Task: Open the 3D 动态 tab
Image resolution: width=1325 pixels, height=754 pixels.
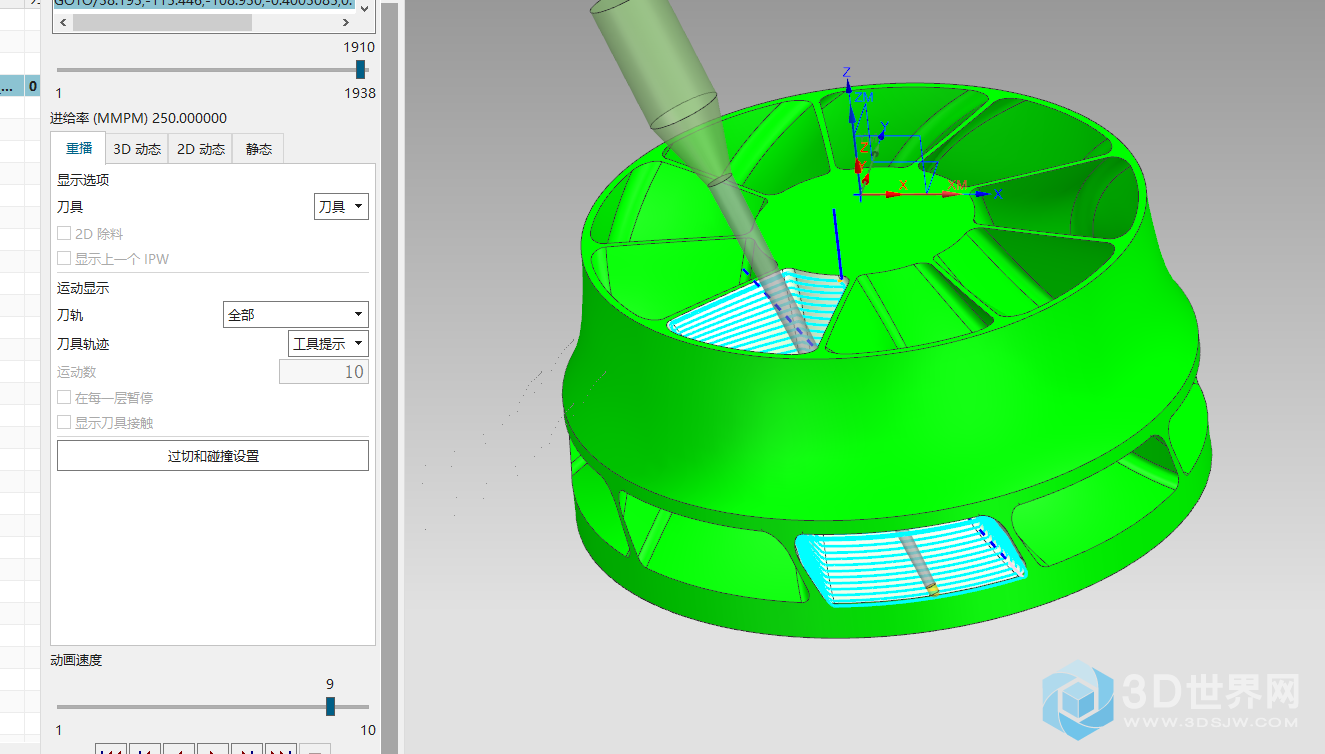Action: click(137, 149)
